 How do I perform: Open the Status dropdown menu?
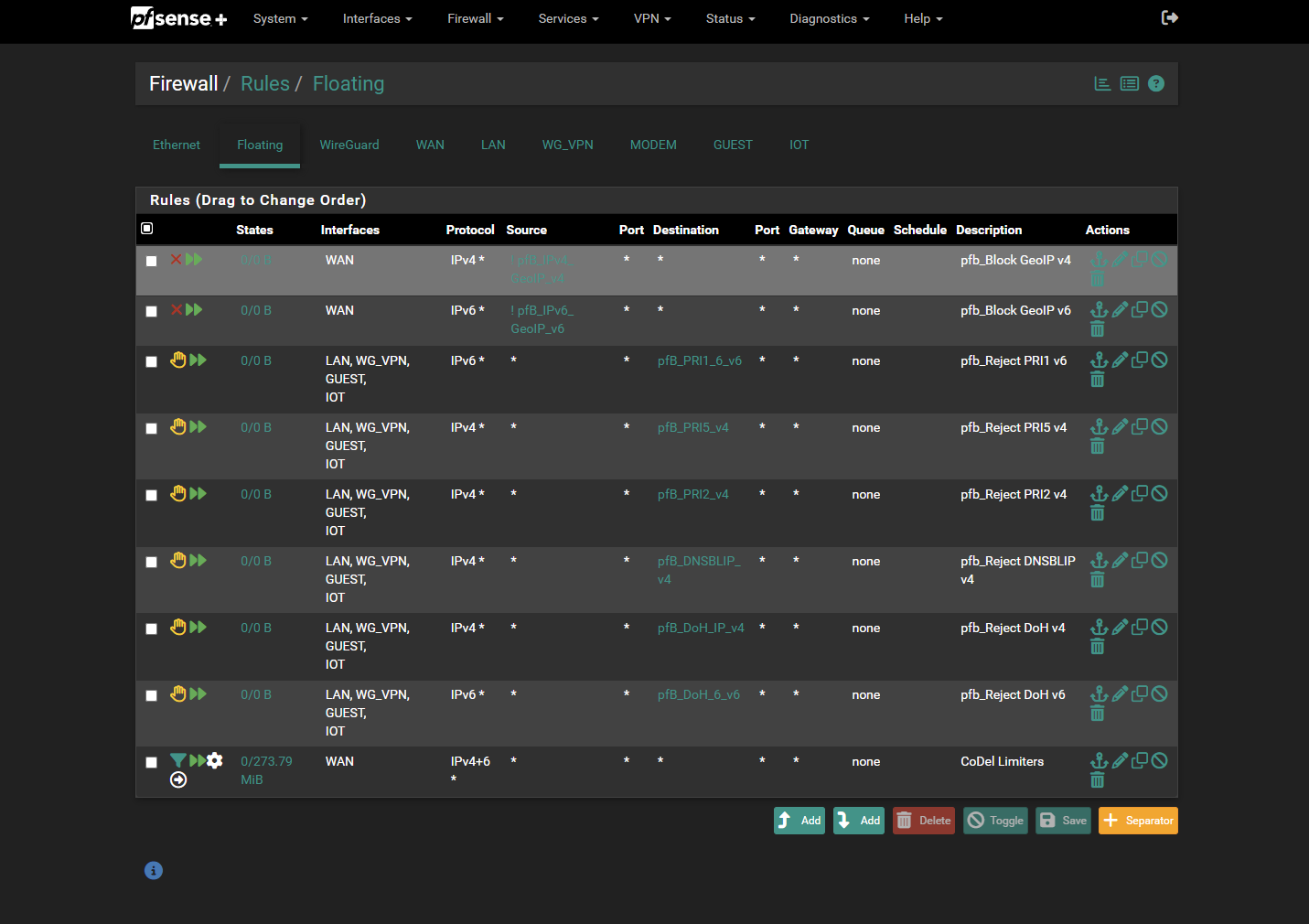tap(730, 18)
